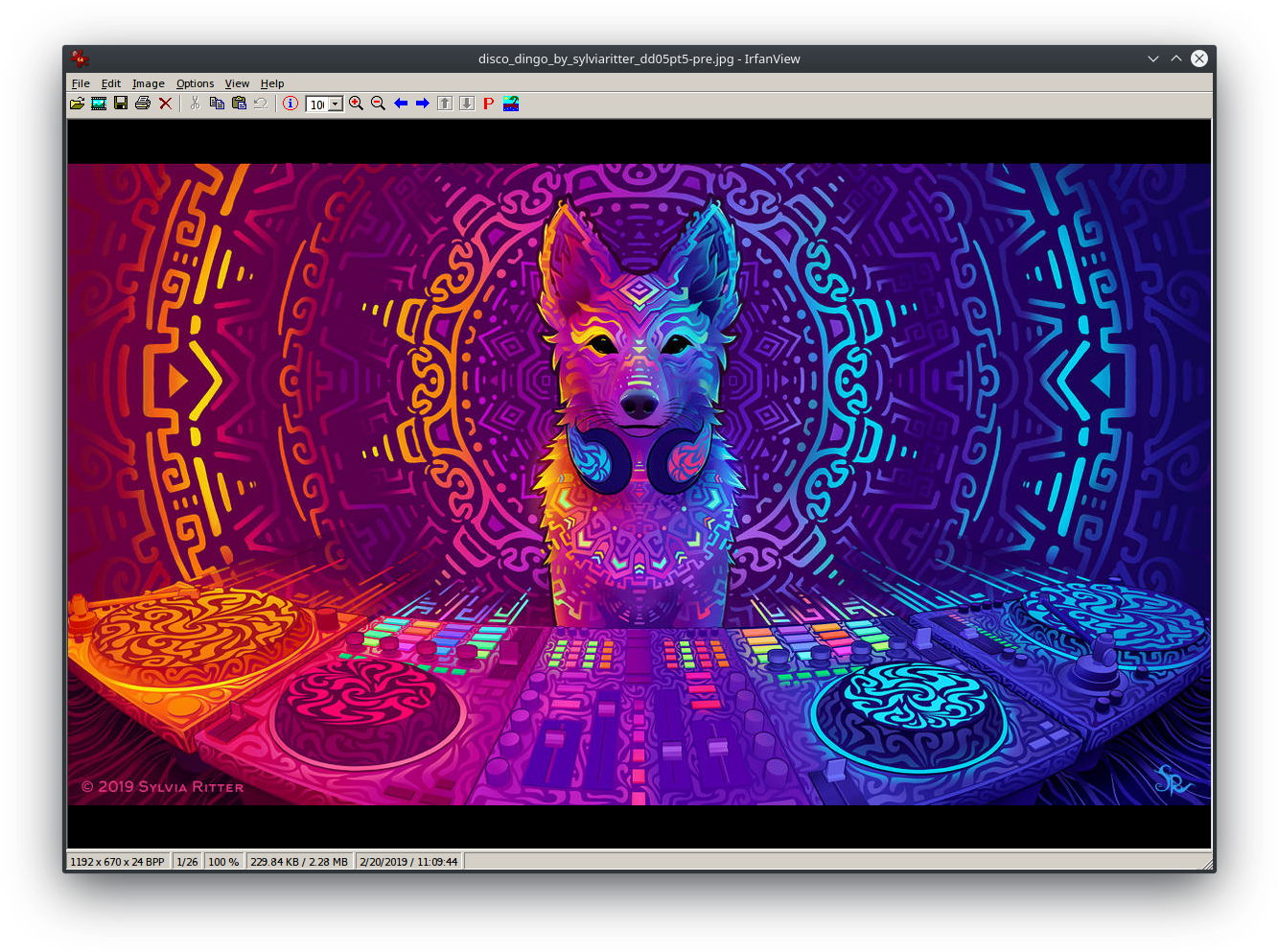Open the Options menu
Viewport: 1278px width, 952px height.
195,83
